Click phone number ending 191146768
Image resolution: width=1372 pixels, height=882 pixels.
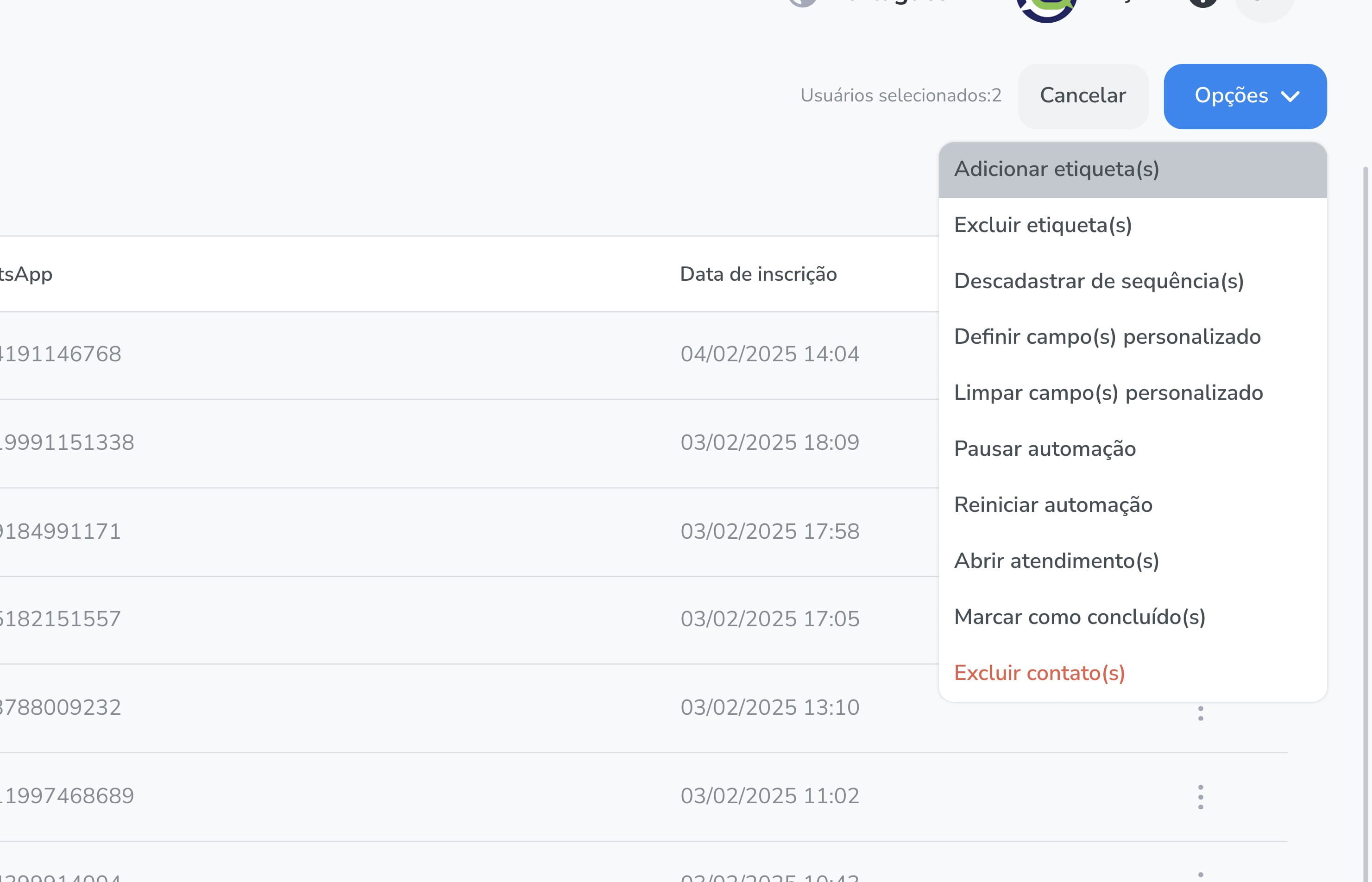tap(60, 354)
